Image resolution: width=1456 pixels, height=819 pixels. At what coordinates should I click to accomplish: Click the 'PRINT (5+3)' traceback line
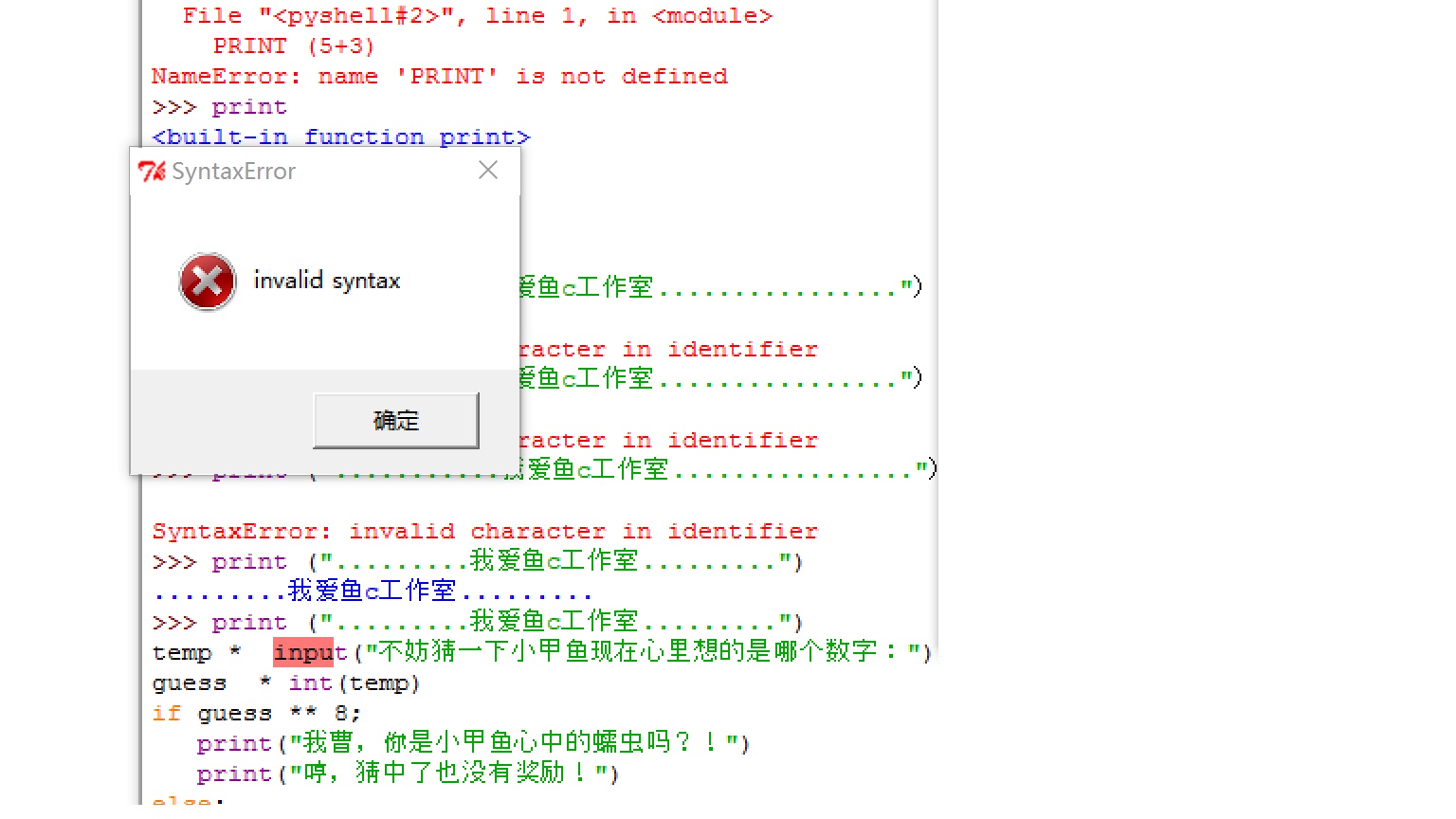294,46
